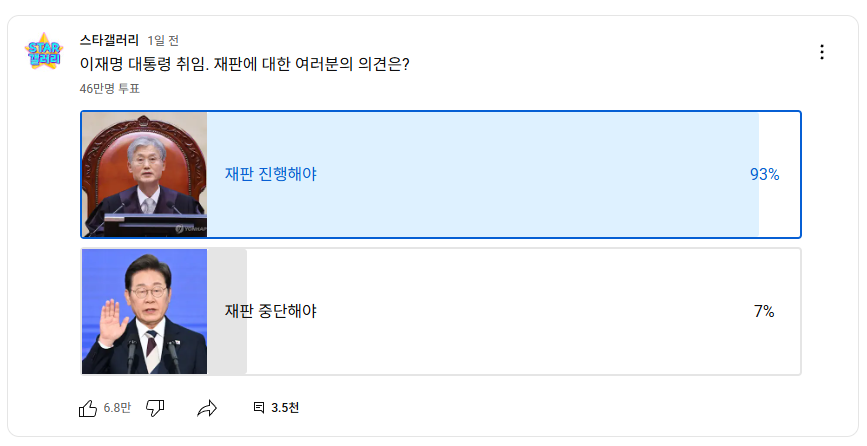Click the gray result bar

227,312
